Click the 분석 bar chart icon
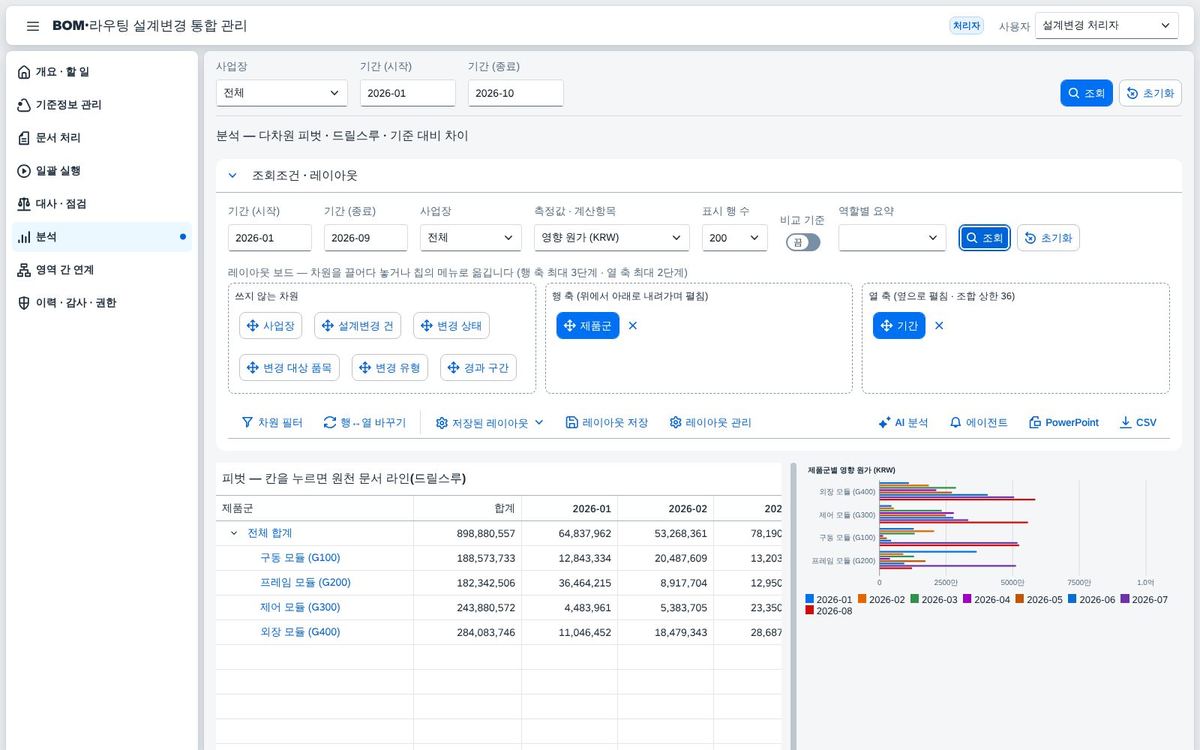This screenshot has height=750, width=1200. (x=25, y=237)
